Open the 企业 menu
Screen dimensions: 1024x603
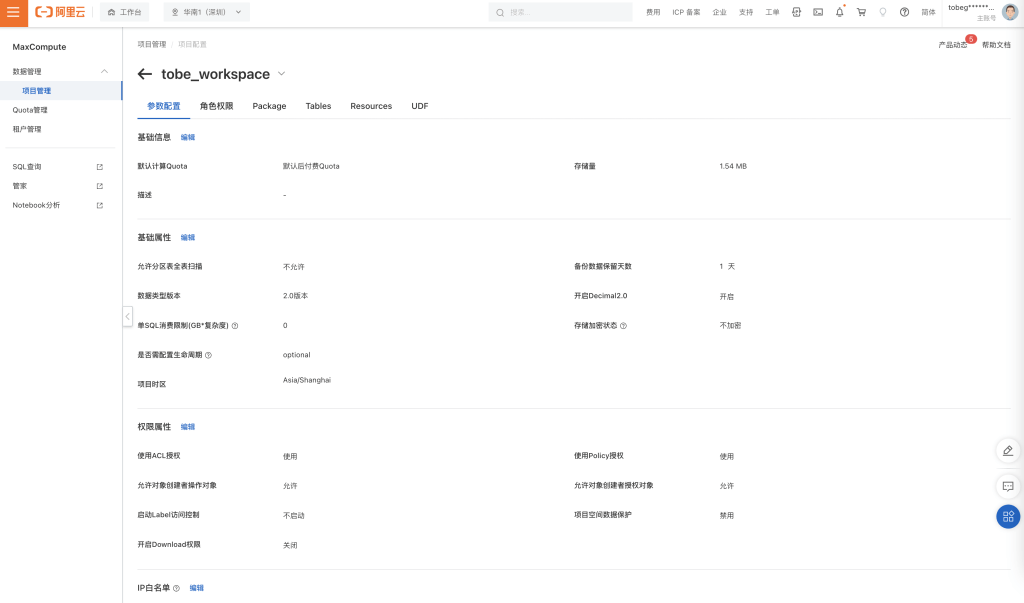pyautogui.click(x=719, y=12)
